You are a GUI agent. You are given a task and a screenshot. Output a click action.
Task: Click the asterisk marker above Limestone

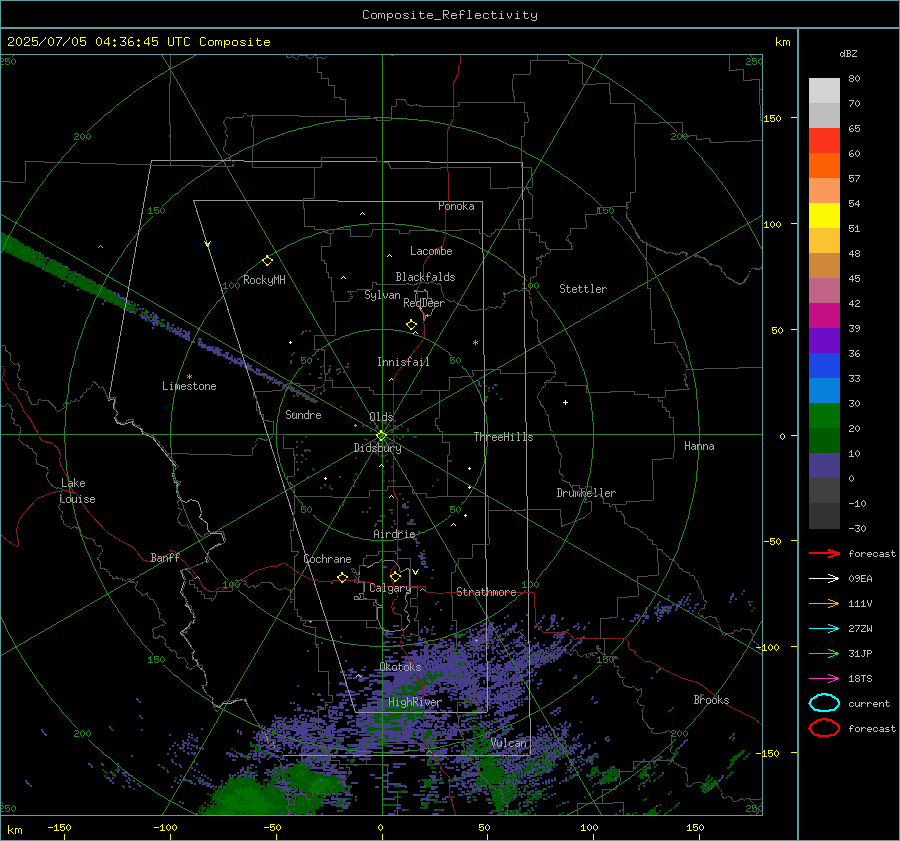pos(189,377)
